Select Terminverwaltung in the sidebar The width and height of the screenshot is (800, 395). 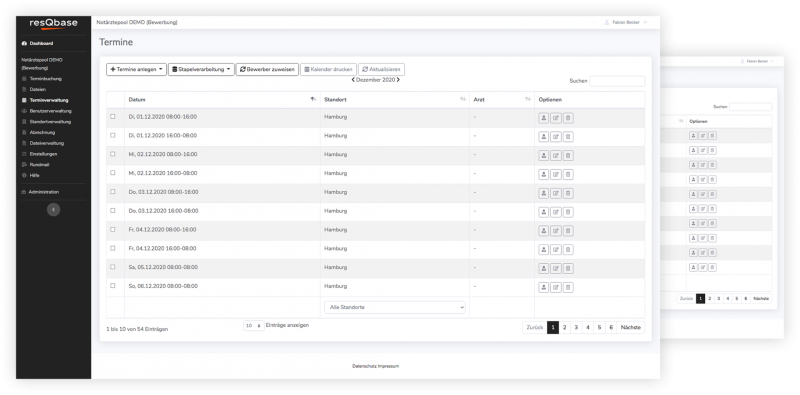45,100
